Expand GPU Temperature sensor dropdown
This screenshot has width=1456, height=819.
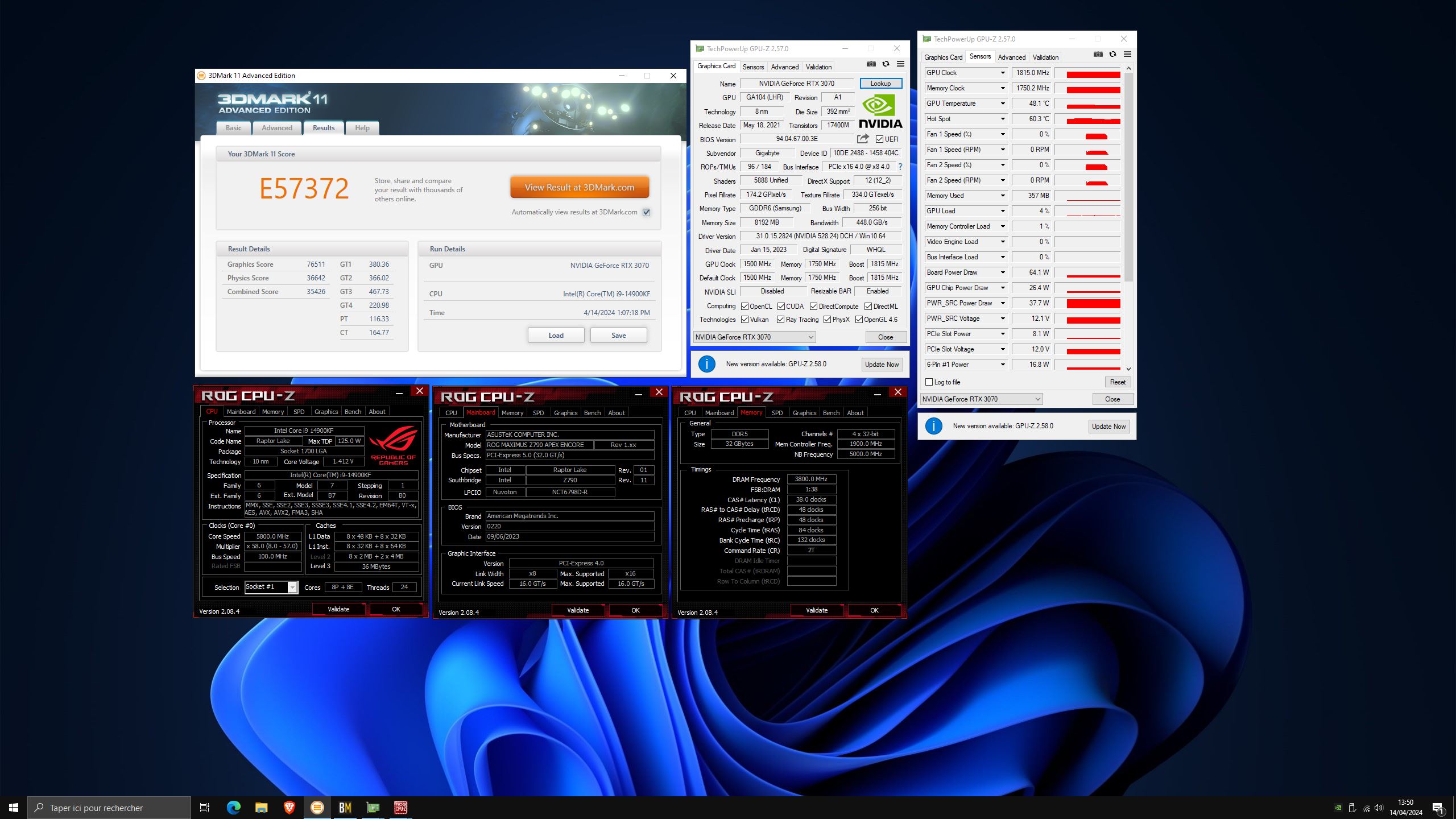coord(1003,104)
